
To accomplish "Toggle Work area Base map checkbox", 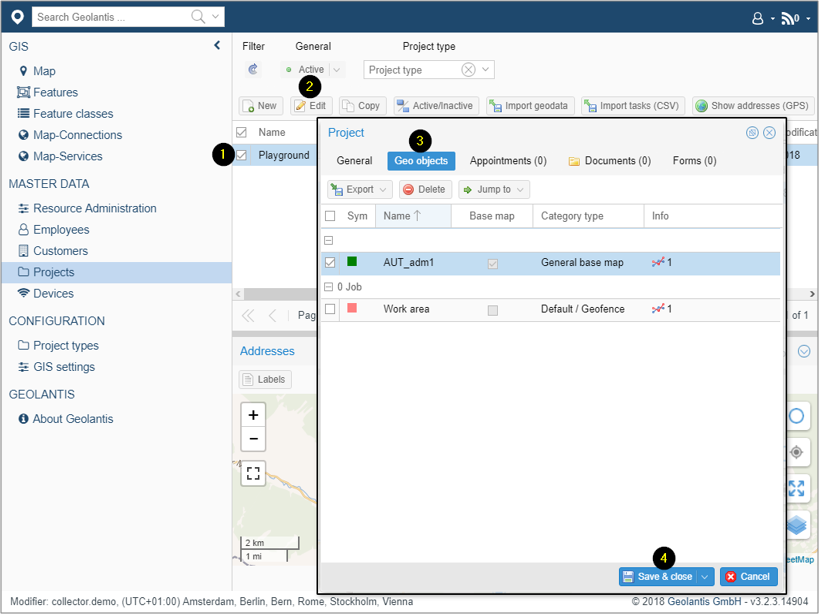I will click(493, 310).
